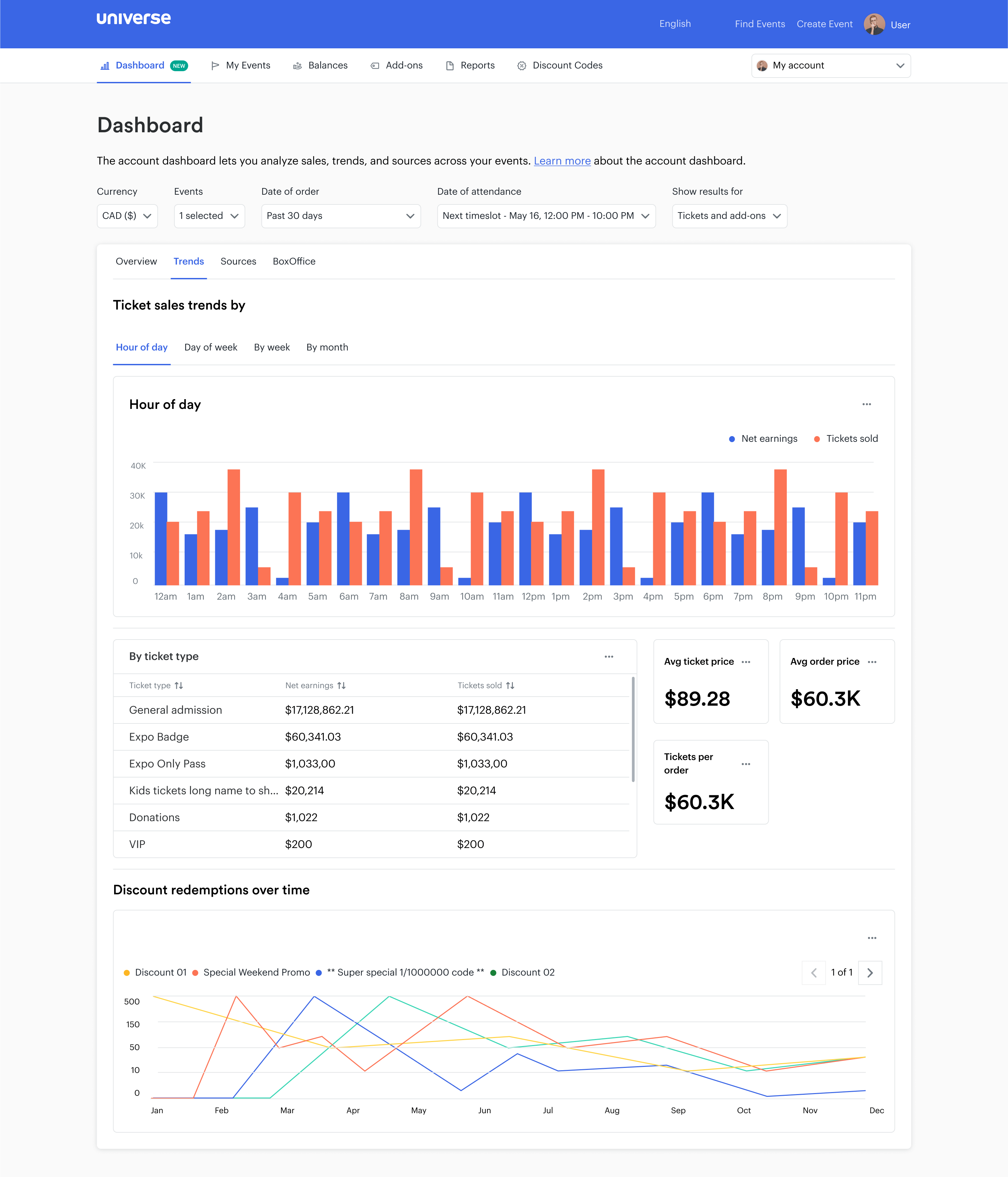The image size is (1008, 1177).
Task: Expand the Currency CAD dropdown
Action: click(127, 216)
